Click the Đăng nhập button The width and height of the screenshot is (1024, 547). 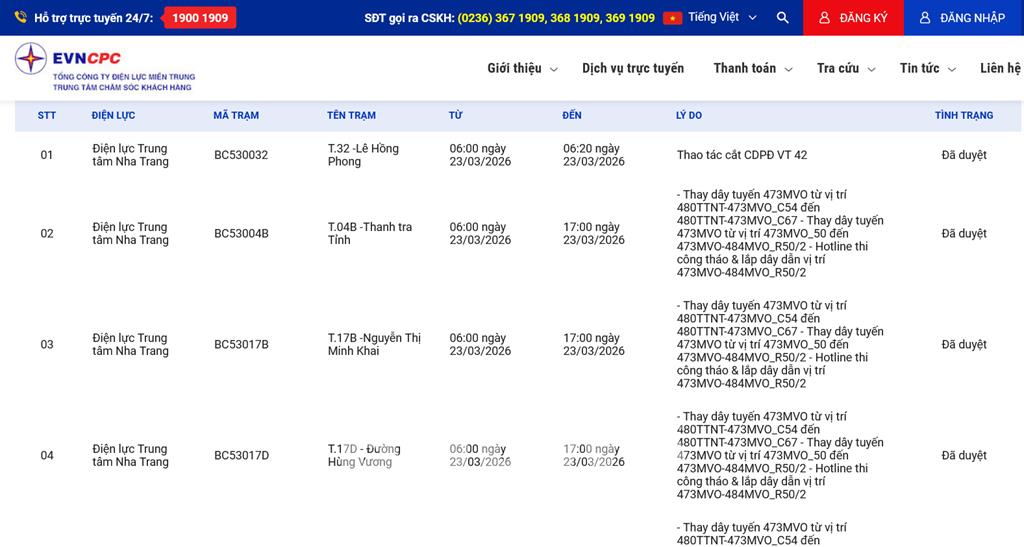pyautogui.click(x=963, y=18)
